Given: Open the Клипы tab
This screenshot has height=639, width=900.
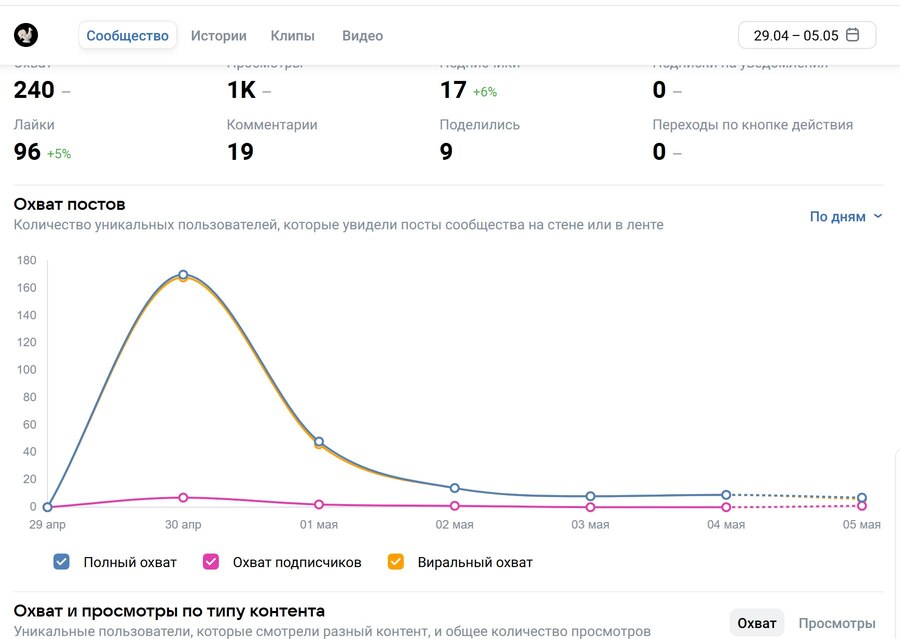Looking at the screenshot, I should pyautogui.click(x=292, y=35).
